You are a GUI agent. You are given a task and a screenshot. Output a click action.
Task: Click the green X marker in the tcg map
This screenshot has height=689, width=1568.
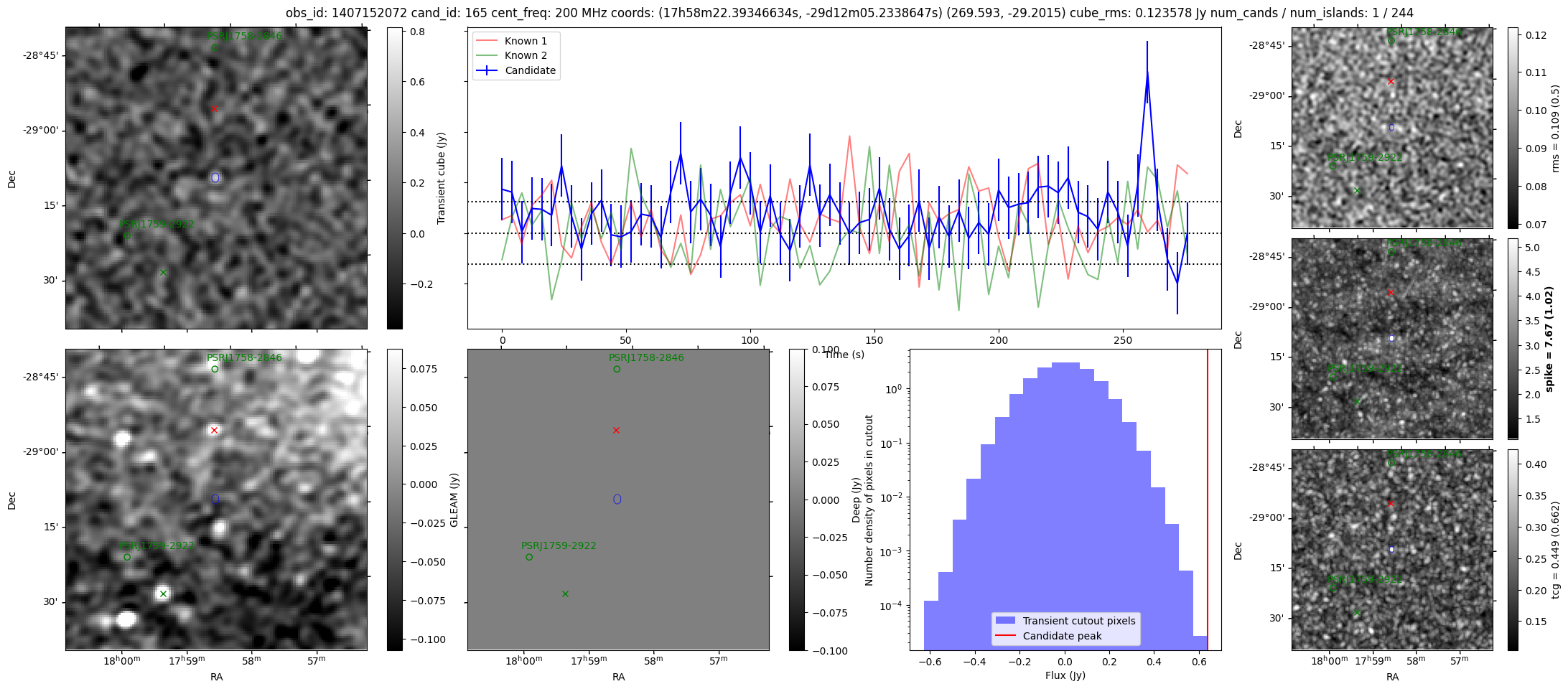coord(1357,613)
